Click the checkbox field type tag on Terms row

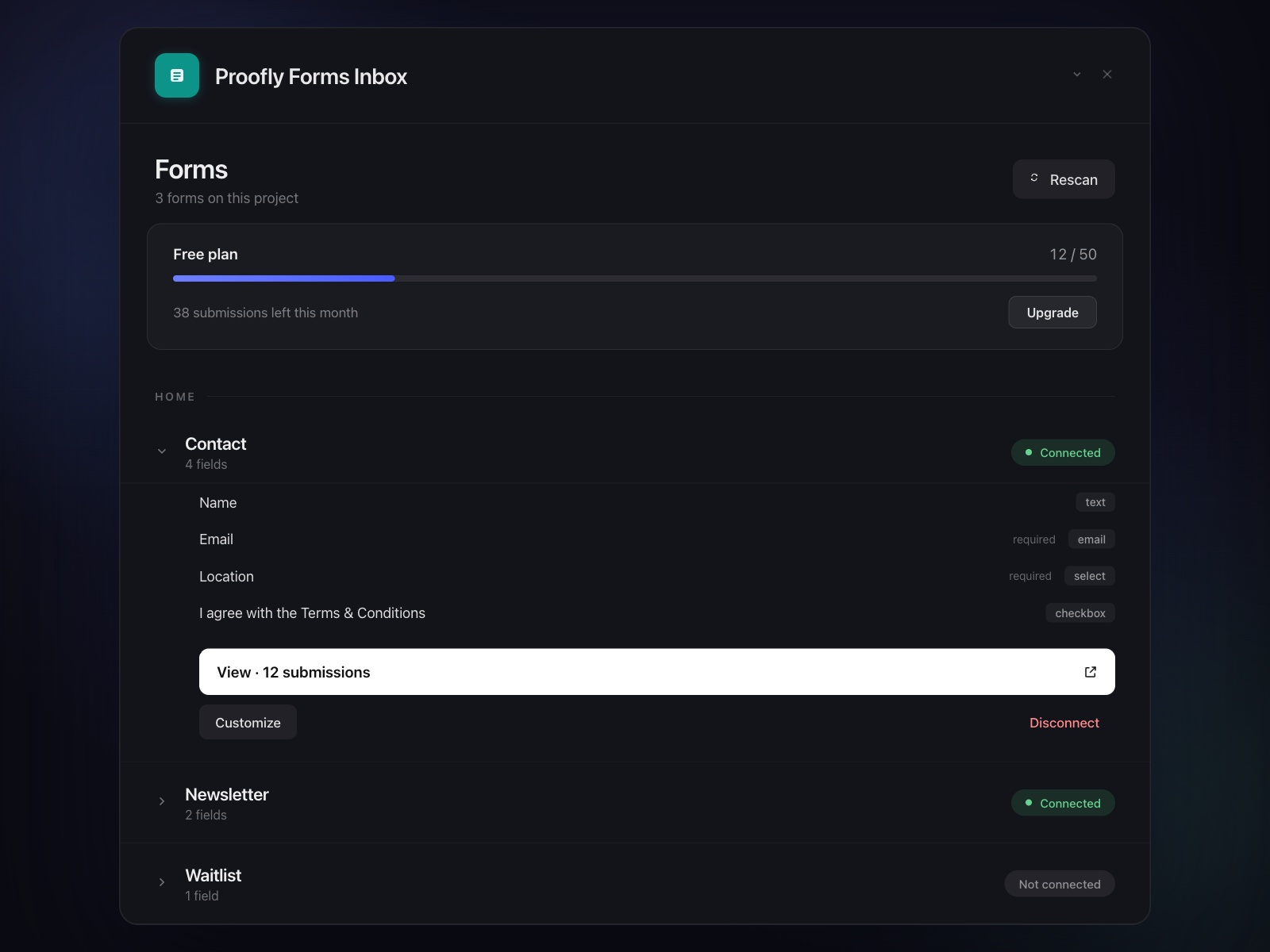1079,612
